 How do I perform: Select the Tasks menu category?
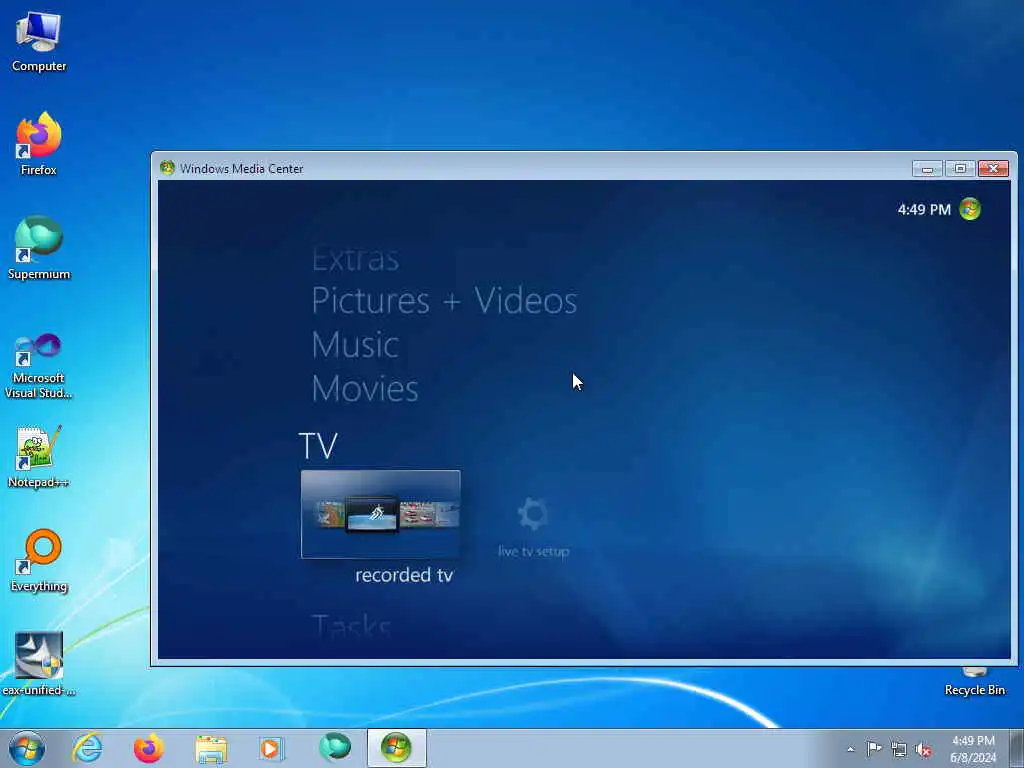click(x=351, y=626)
